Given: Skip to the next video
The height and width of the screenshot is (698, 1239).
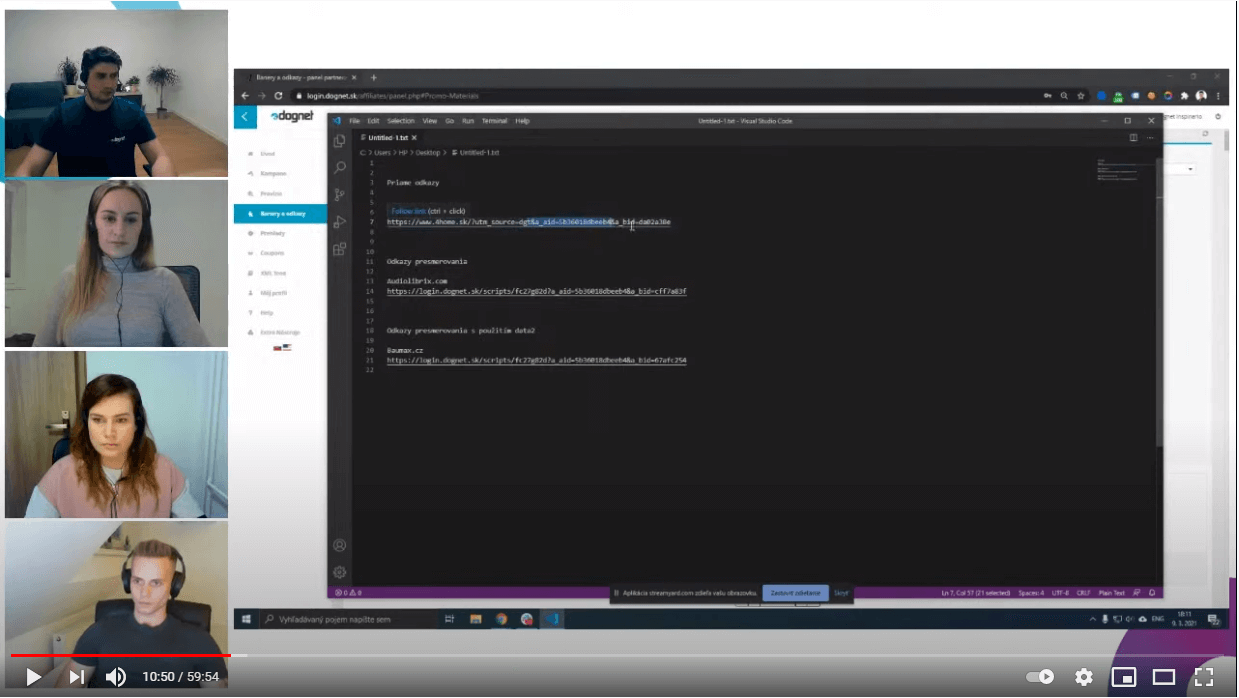Looking at the screenshot, I should (76, 677).
